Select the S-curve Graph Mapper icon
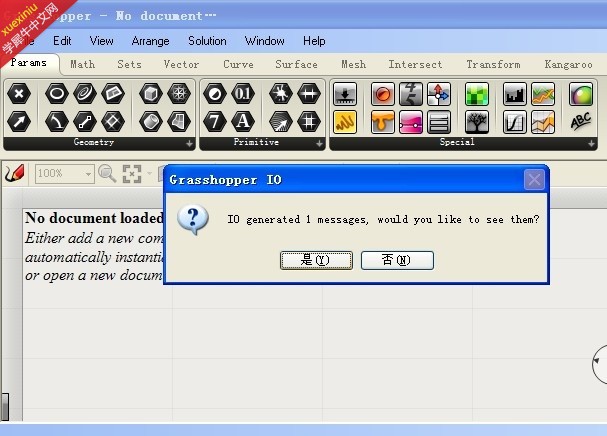Screen dimensions: 607x436 514,122
